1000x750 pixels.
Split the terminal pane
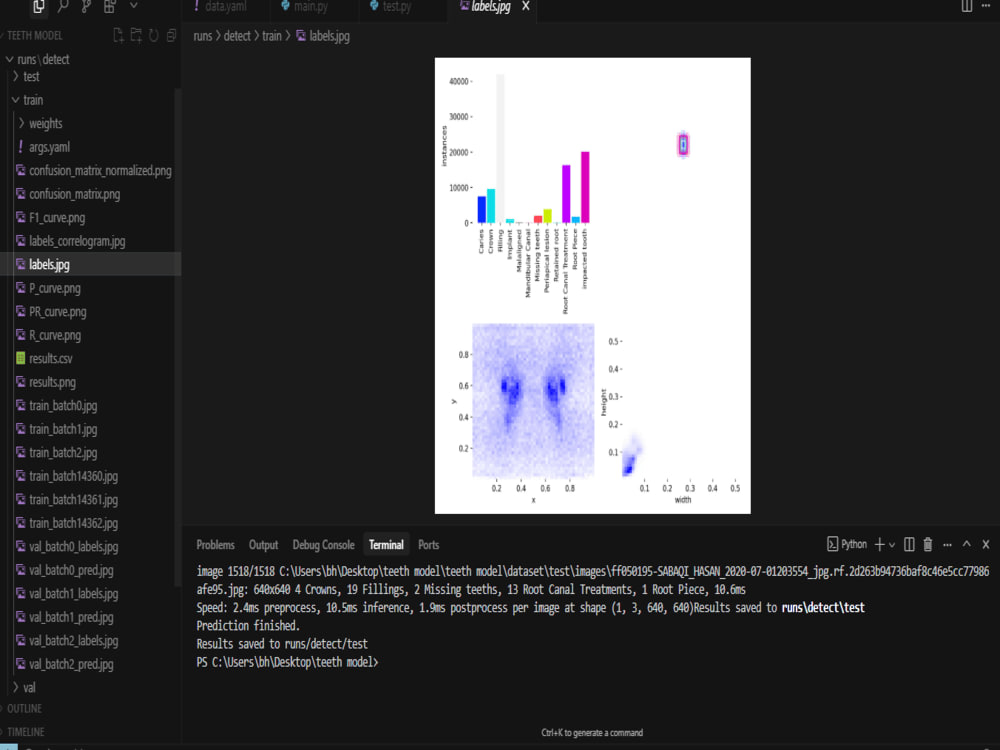pos(909,544)
